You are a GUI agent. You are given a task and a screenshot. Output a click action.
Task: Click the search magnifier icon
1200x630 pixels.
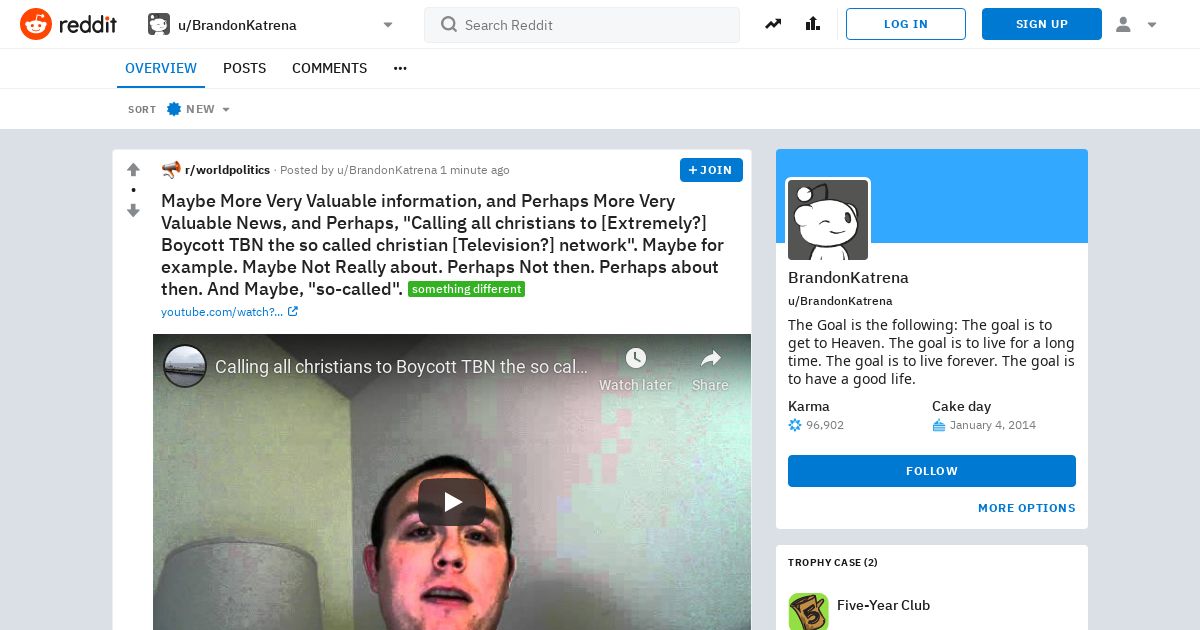click(x=449, y=25)
